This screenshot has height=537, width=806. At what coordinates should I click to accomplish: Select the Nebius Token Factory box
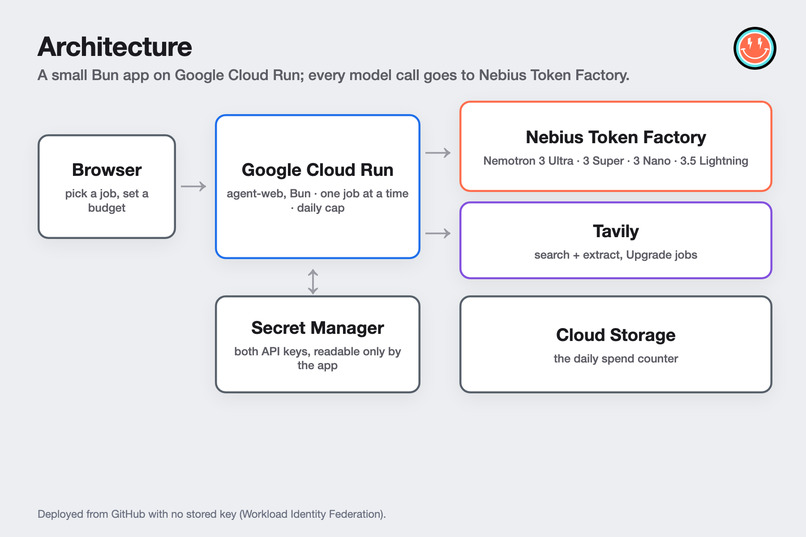tap(616, 146)
